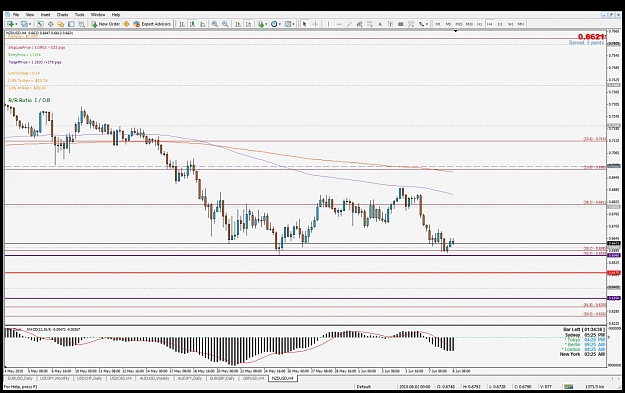This screenshot has width=625, height=393.
Task: Open the Arrows objects icon
Action: (421, 24)
